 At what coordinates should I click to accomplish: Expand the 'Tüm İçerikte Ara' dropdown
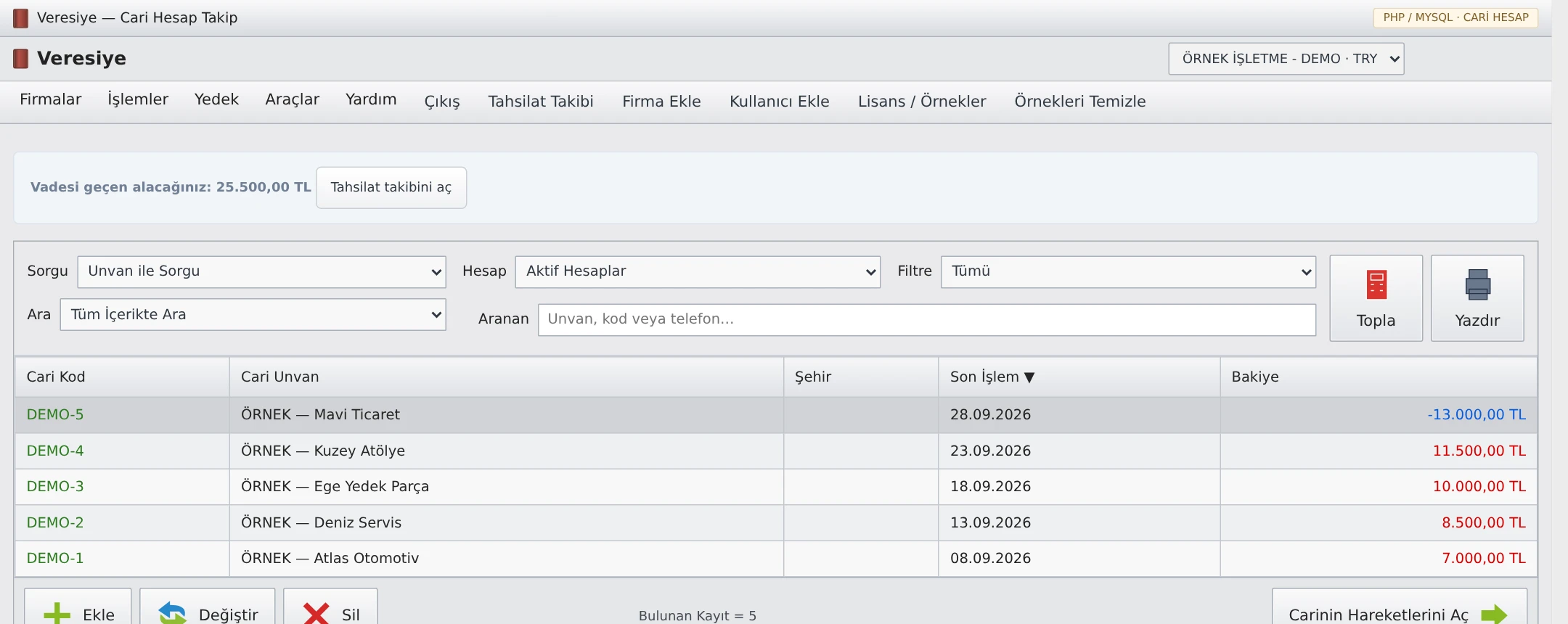pos(253,315)
